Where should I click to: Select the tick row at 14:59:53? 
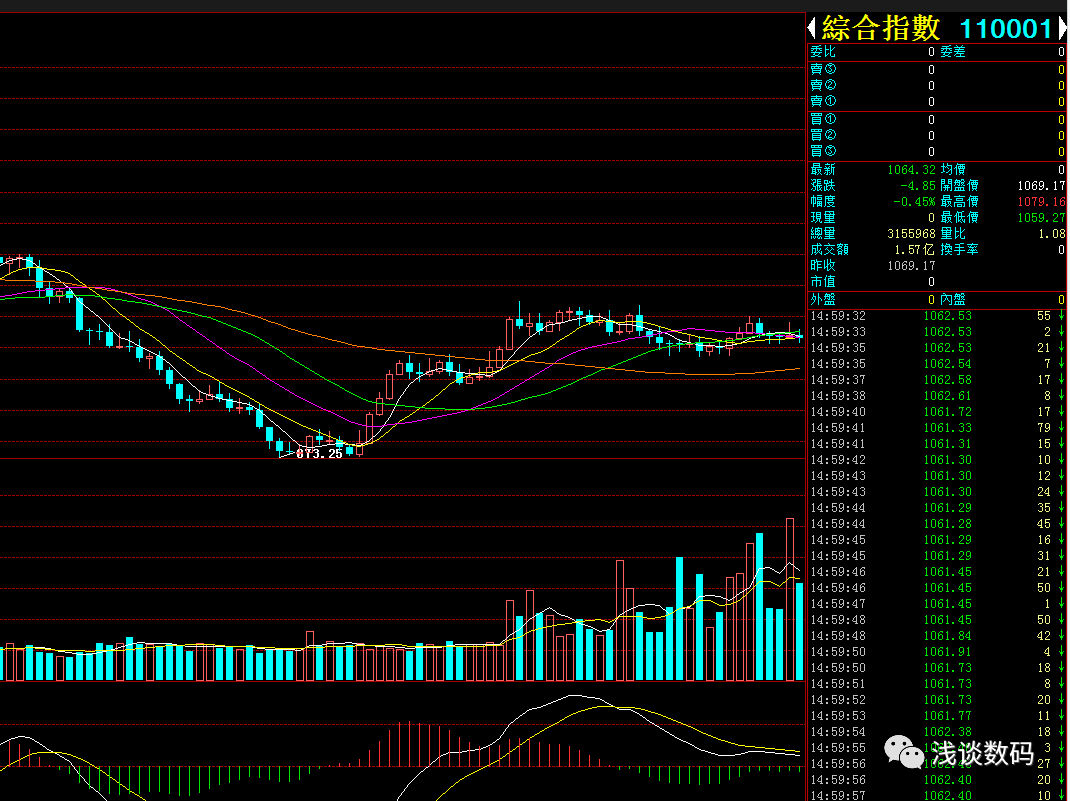click(x=938, y=716)
